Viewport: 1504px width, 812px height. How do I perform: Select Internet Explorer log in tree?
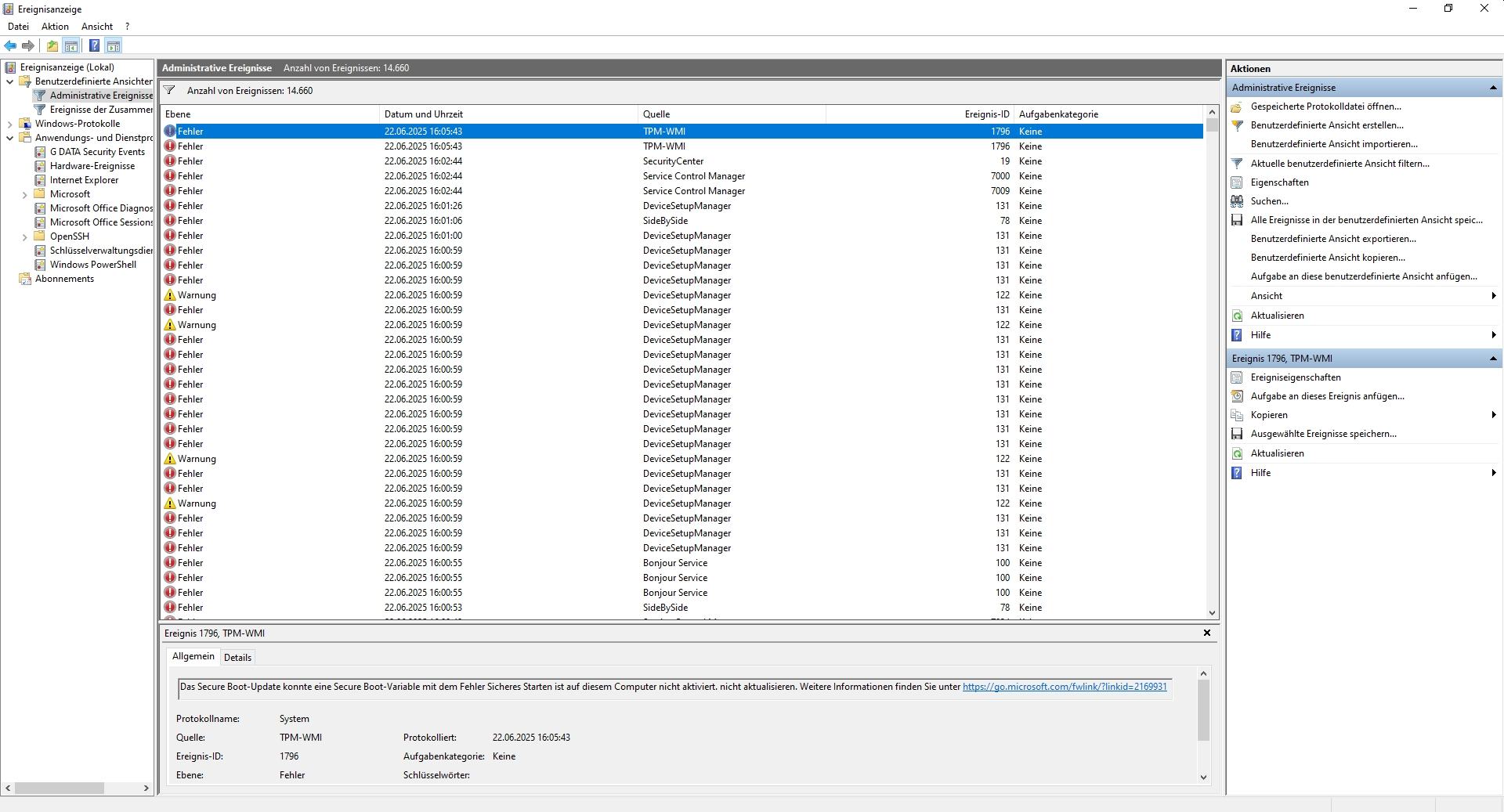(84, 180)
